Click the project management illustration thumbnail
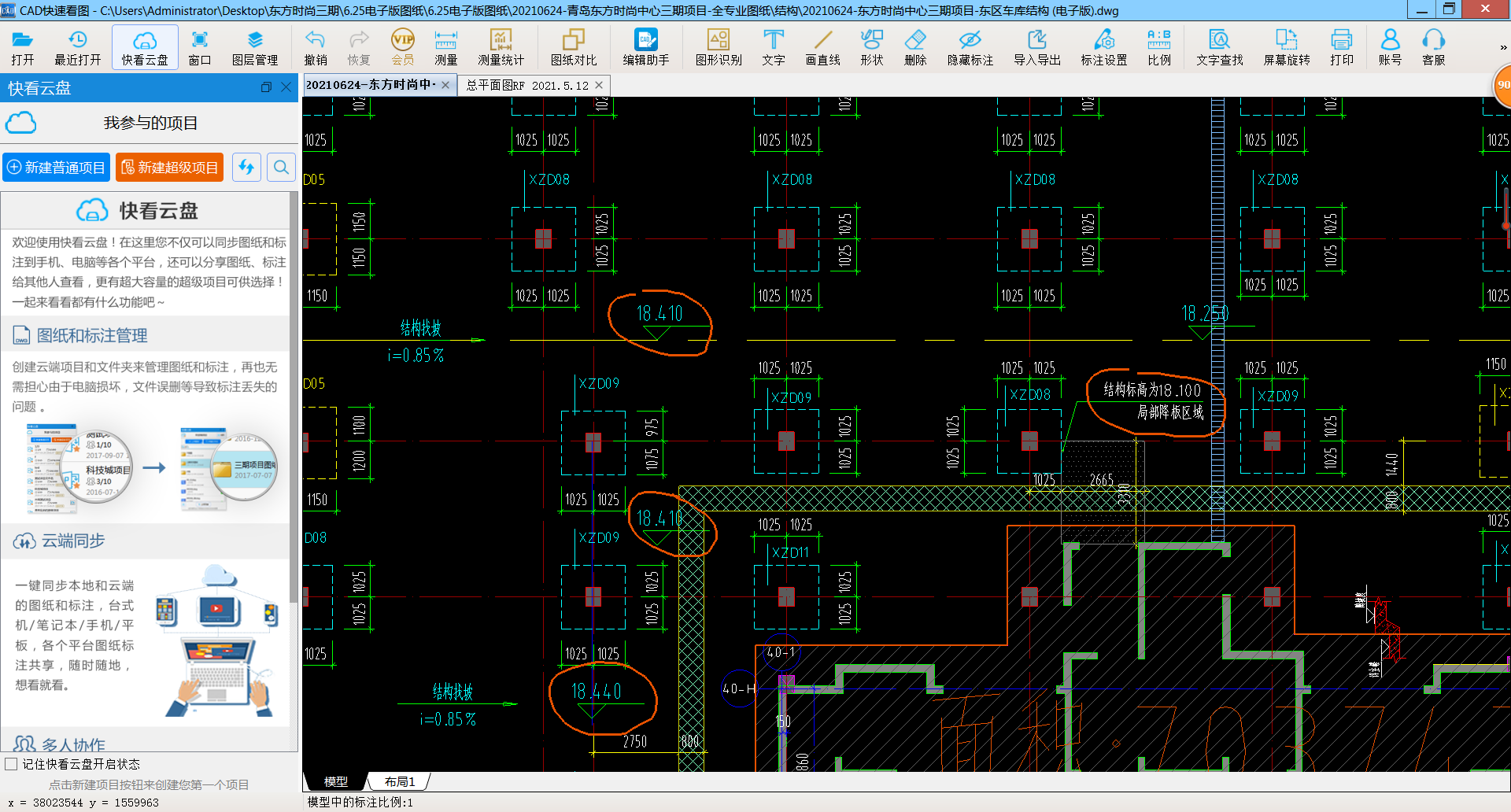The width and height of the screenshot is (1511, 812). click(x=152, y=468)
